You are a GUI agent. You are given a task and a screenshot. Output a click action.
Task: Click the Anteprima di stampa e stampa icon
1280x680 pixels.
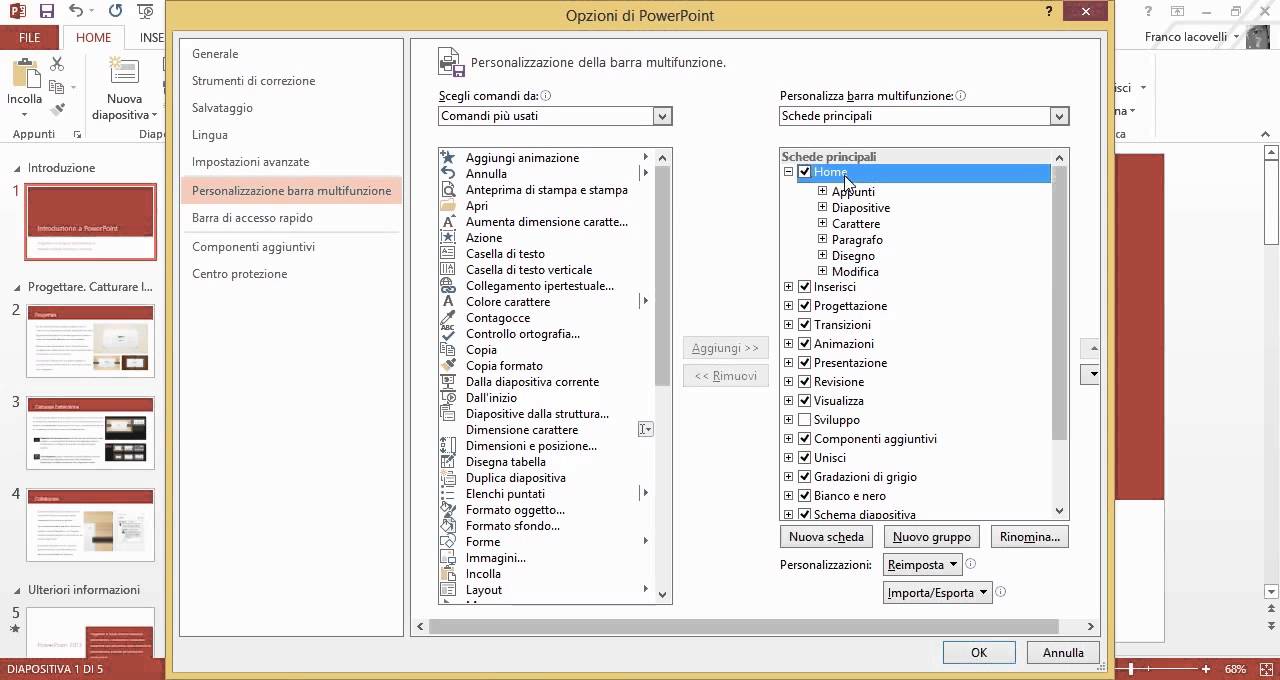[x=448, y=190]
